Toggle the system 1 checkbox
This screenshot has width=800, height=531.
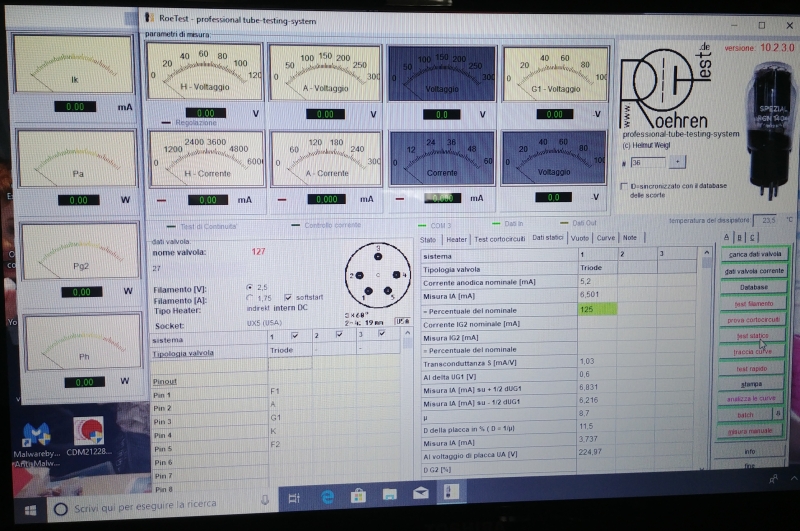click(x=295, y=336)
